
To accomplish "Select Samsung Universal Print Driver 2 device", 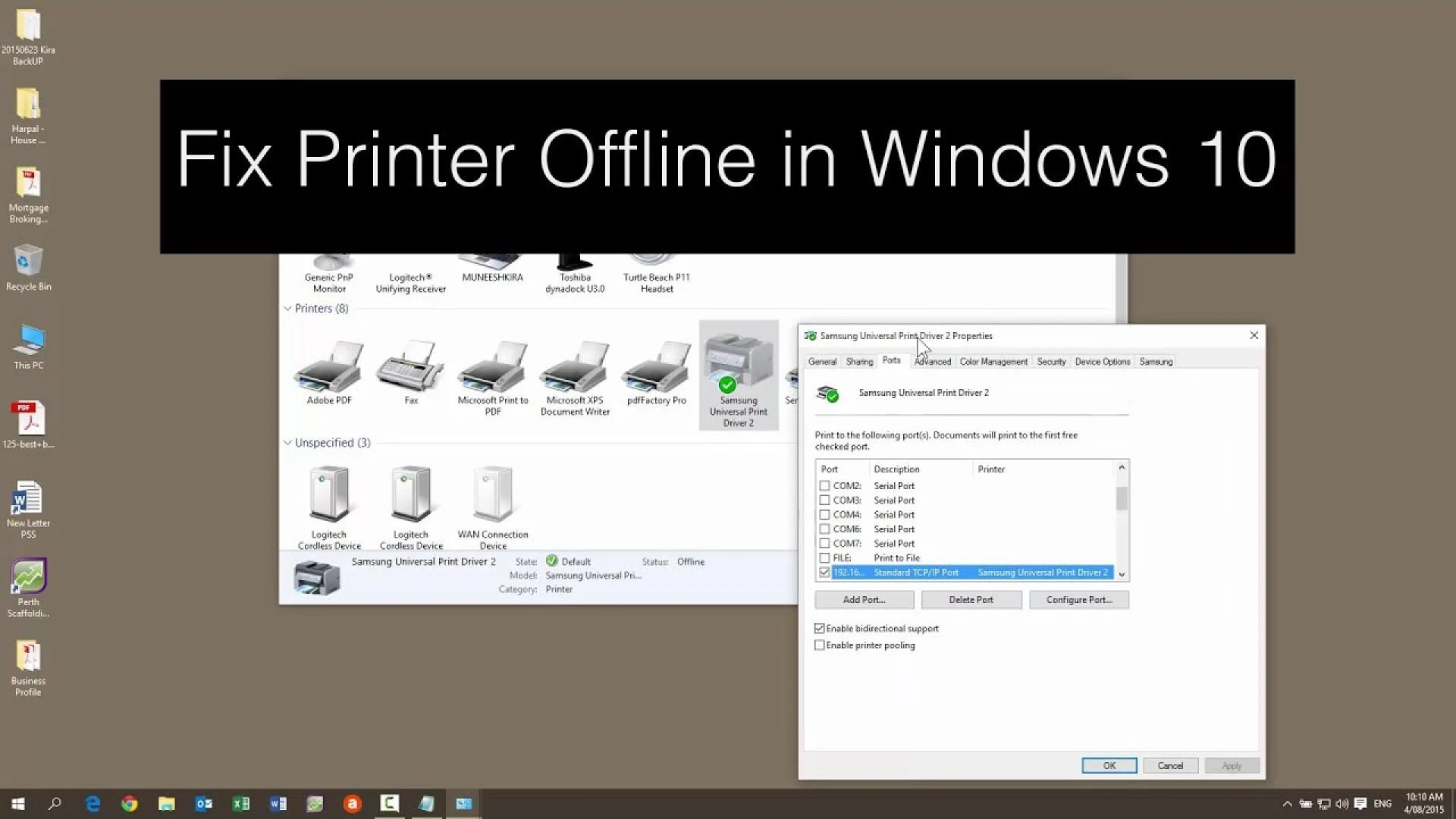I will pyautogui.click(x=736, y=372).
